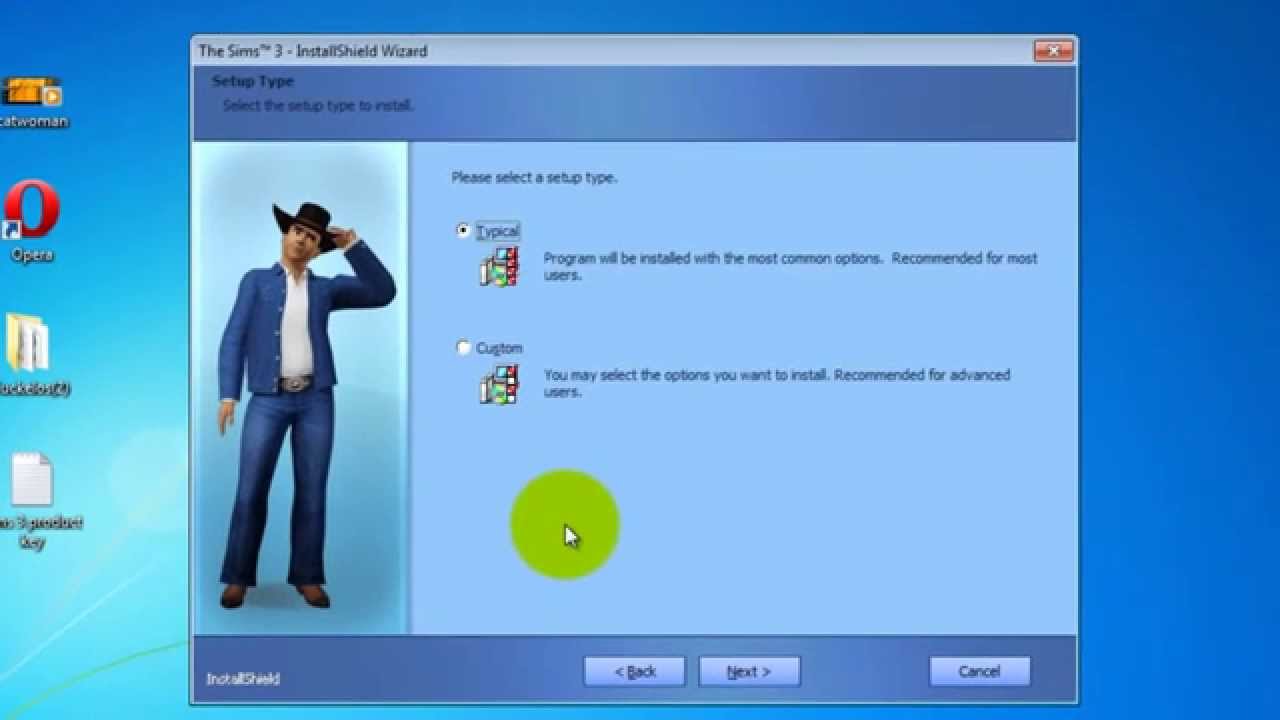Screen dimensions: 1280x720
Task: Click 'Please select a setup type.' text
Action: click(x=534, y=177)
